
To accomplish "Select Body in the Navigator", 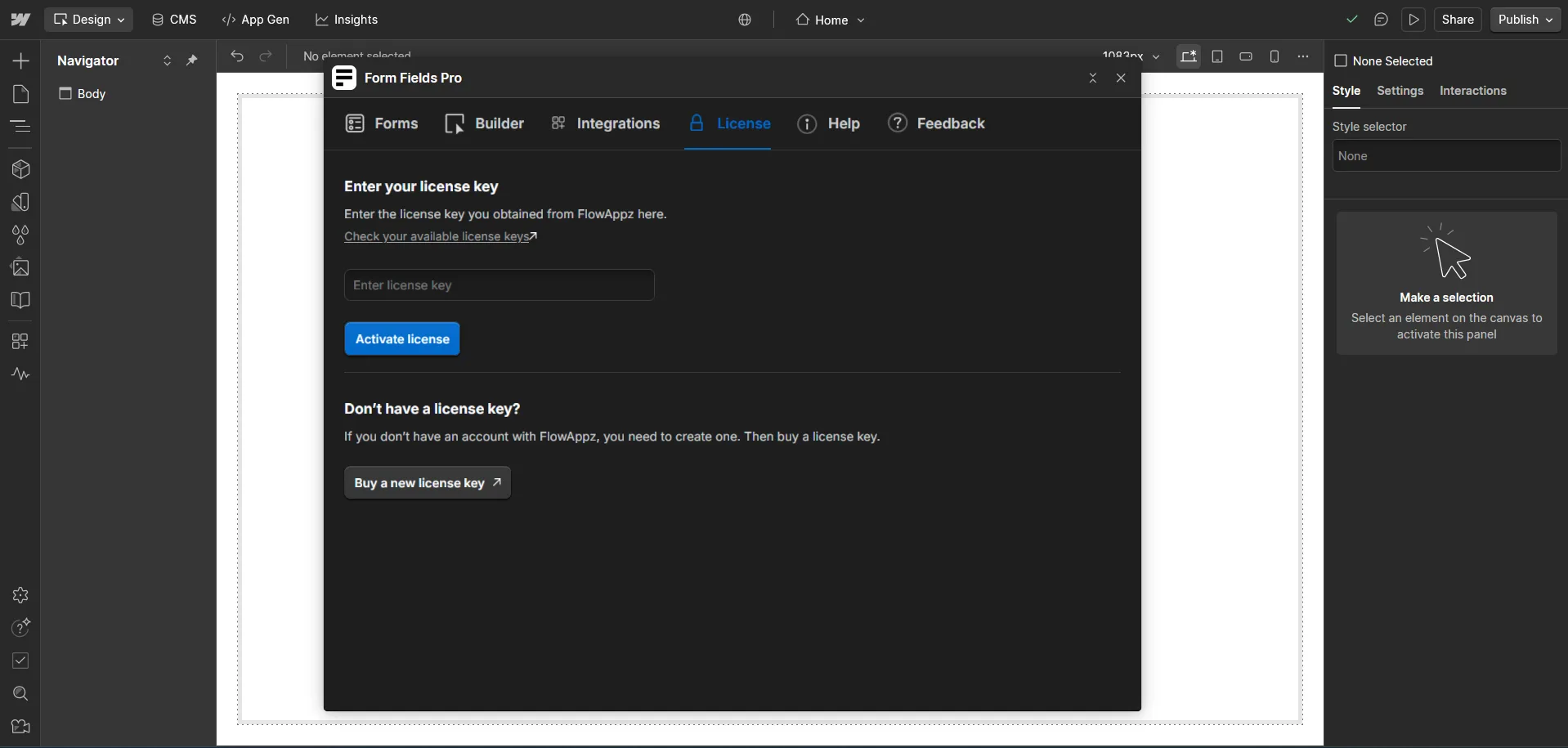I will (x=83, y=94).
